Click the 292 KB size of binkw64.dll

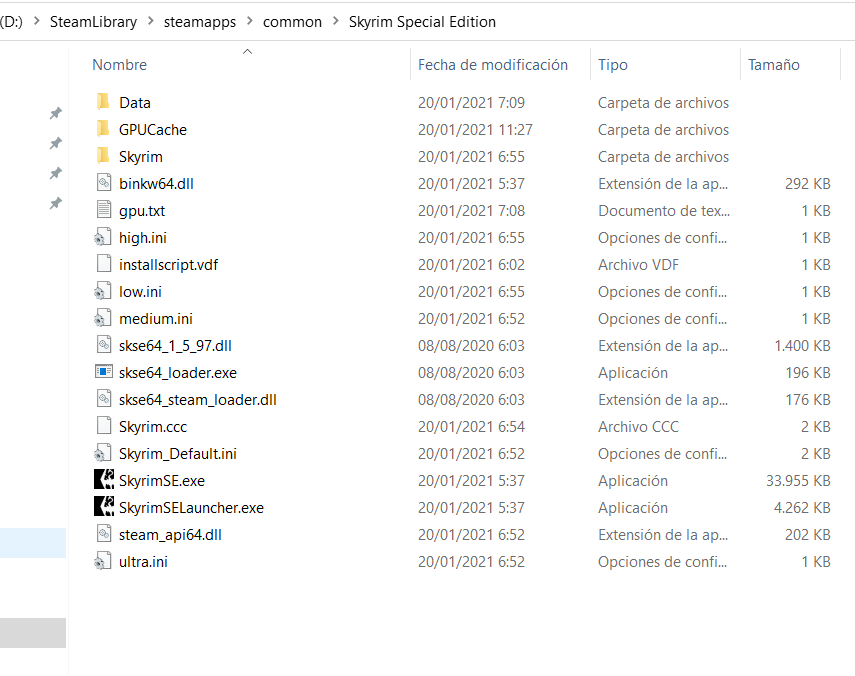coord(808,184)
